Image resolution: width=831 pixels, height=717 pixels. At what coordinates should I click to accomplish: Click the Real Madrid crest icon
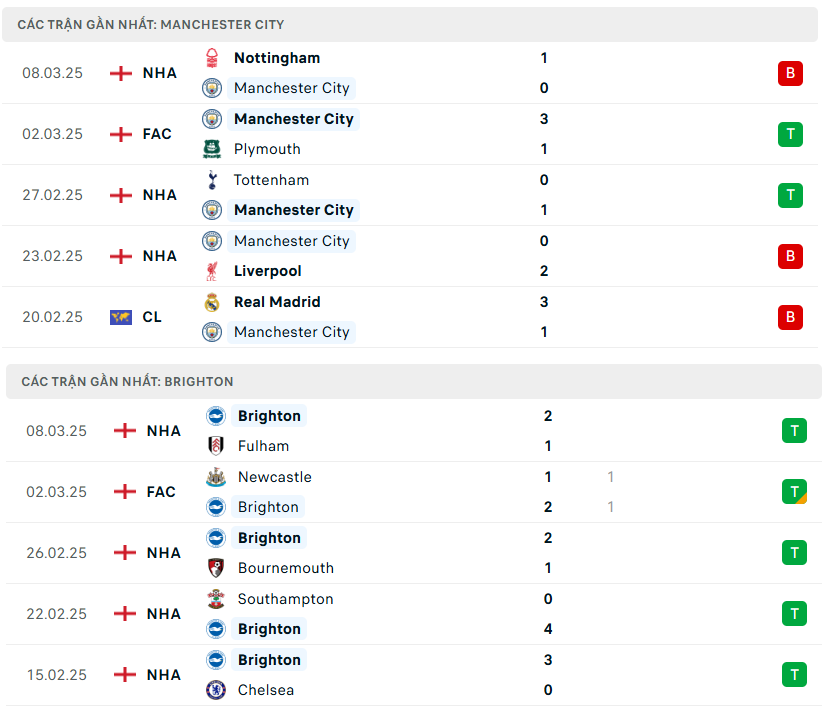[x=212, y=302]
